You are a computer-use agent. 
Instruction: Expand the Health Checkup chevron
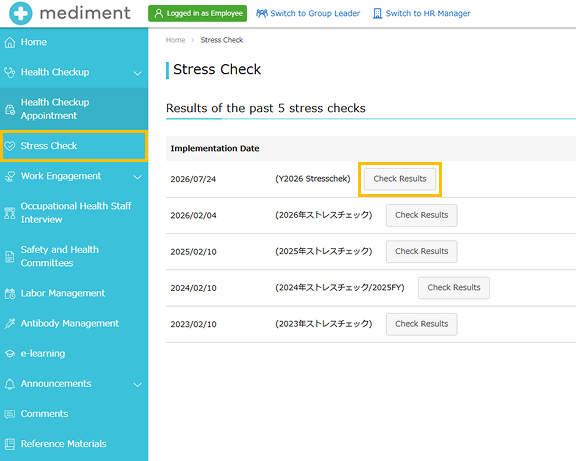(x=137, y=73)
